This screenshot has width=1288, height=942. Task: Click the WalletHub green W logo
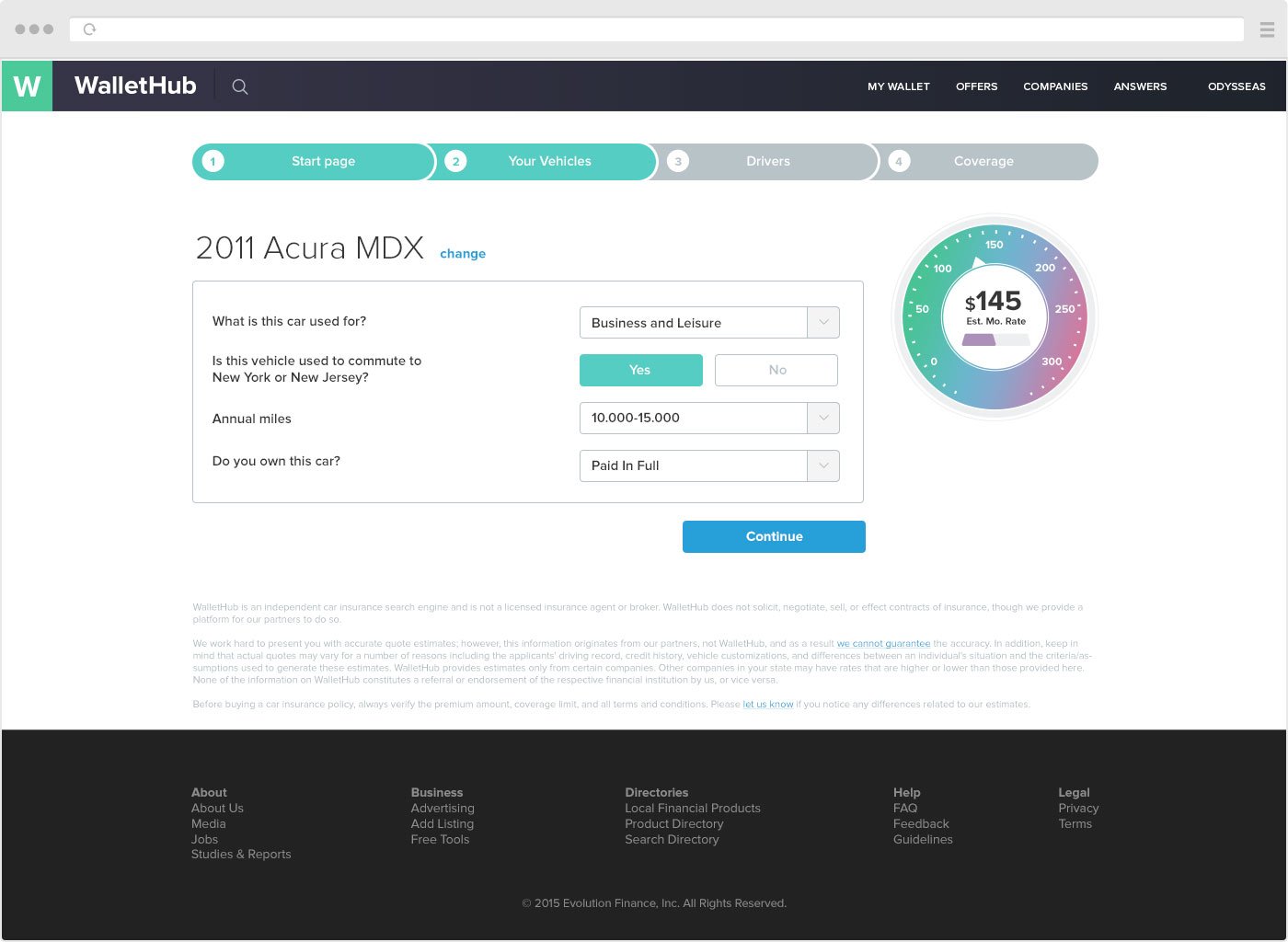click(x=28, y=86)
